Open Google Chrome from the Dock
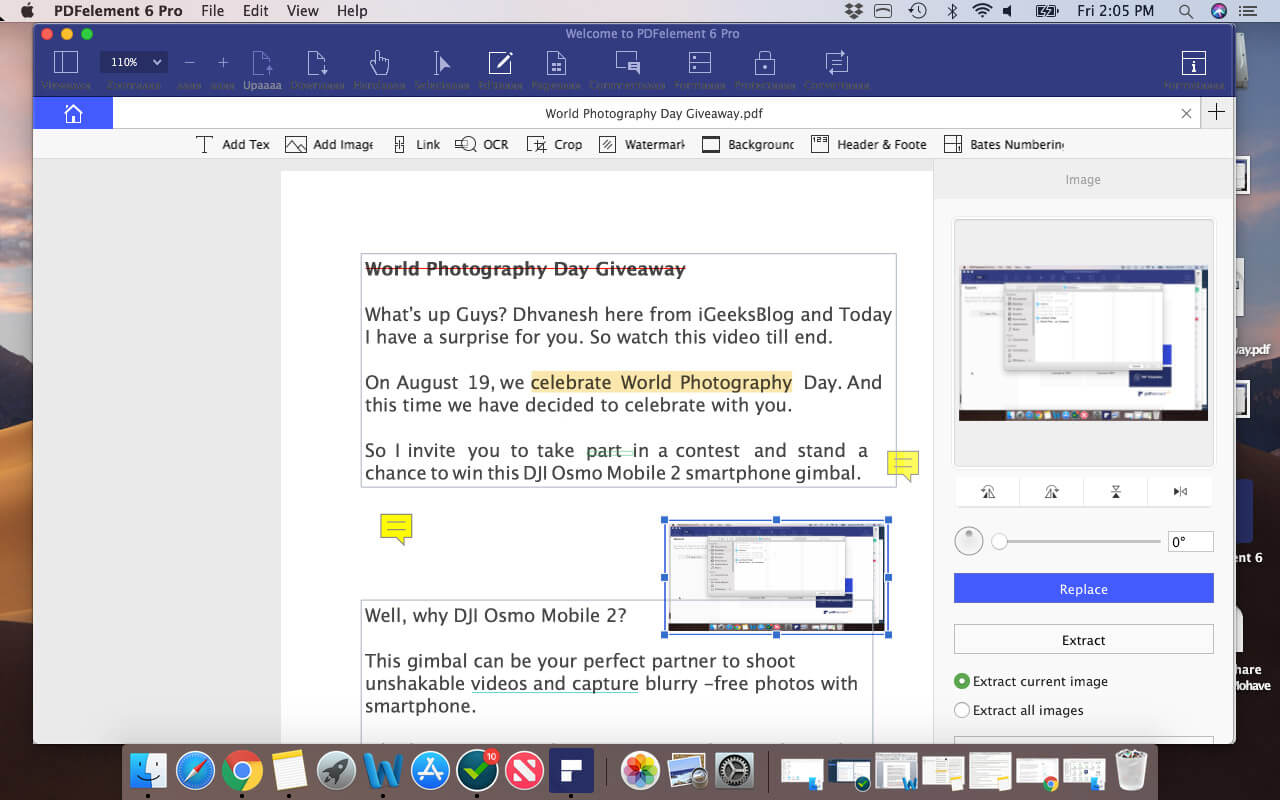 click(x=242, y=771)
